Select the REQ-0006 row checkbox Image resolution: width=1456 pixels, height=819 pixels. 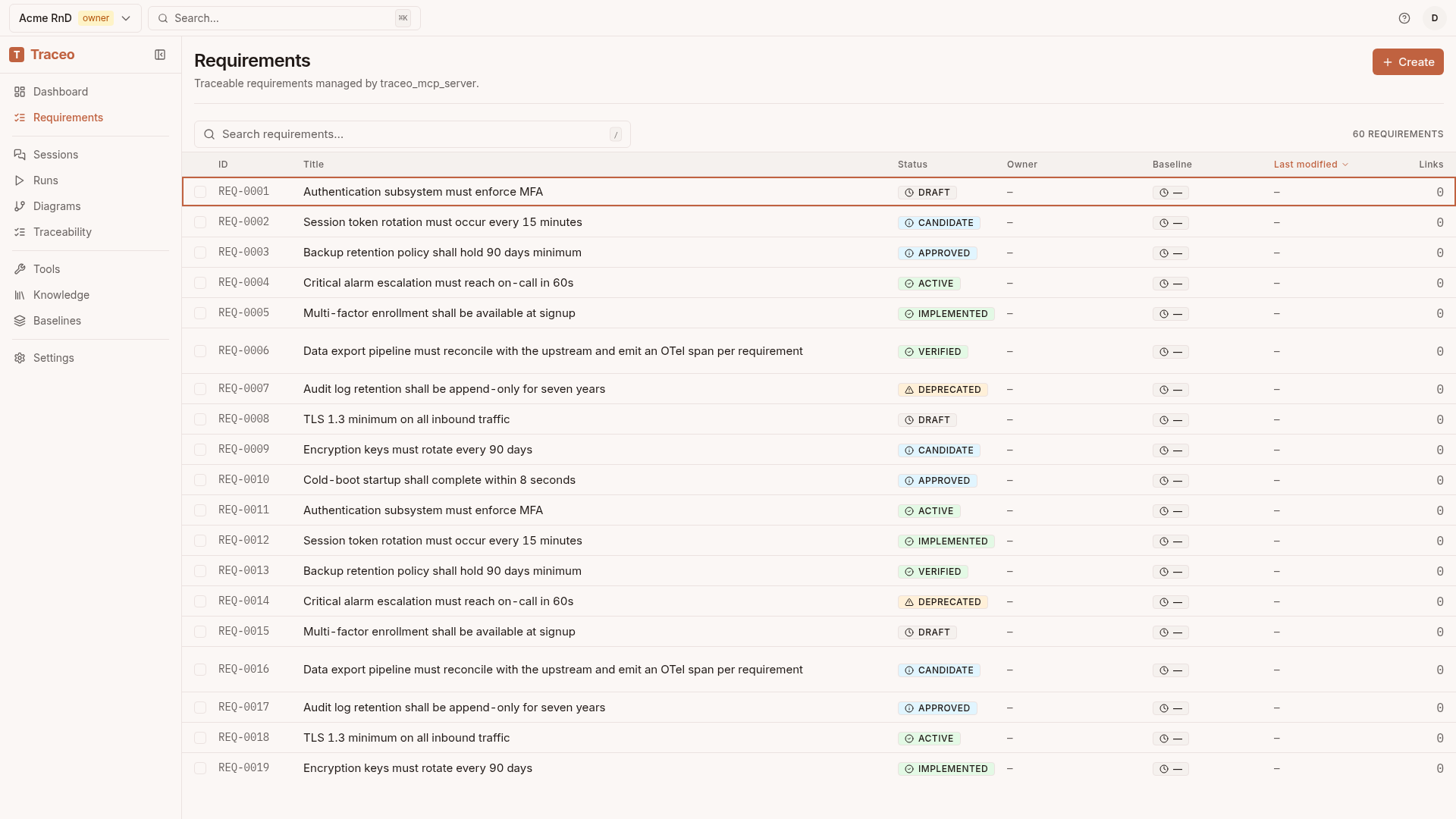pos(200,351)
